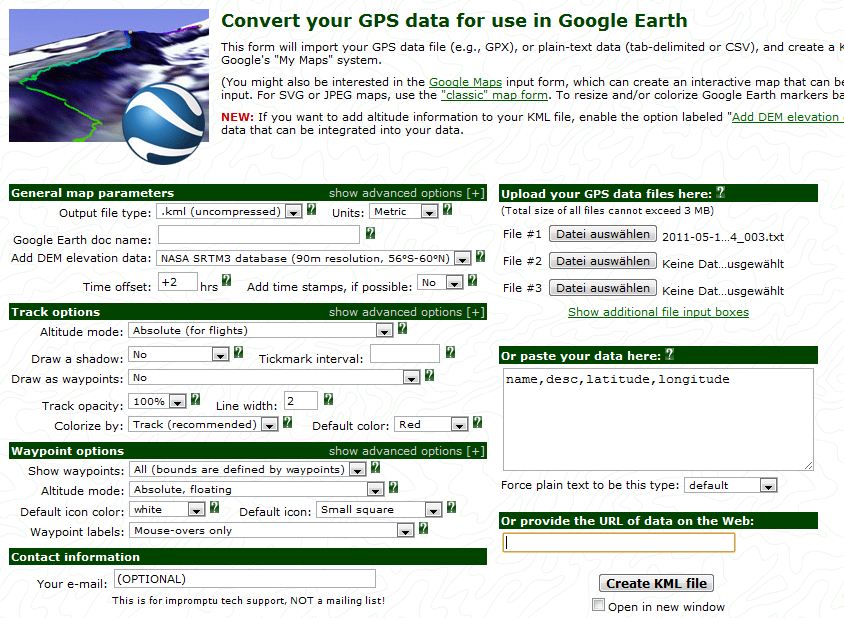Viewport: 844px width, 618px height.
Task: Open the Add DEM elevation data dropdown
Action: pyautogui.click(x=313, y=258)
